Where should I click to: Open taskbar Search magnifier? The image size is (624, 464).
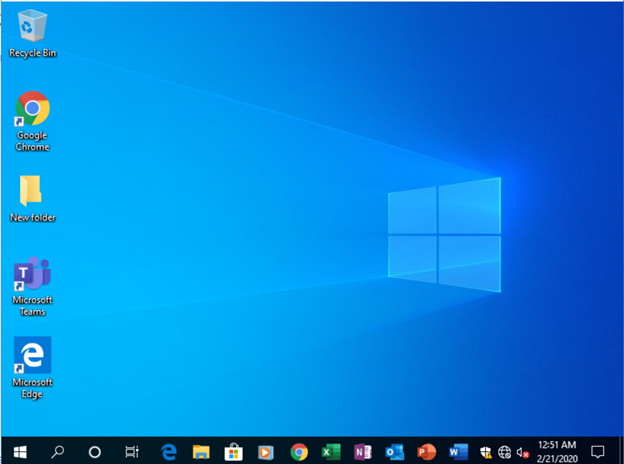click(x=58, y=452)
